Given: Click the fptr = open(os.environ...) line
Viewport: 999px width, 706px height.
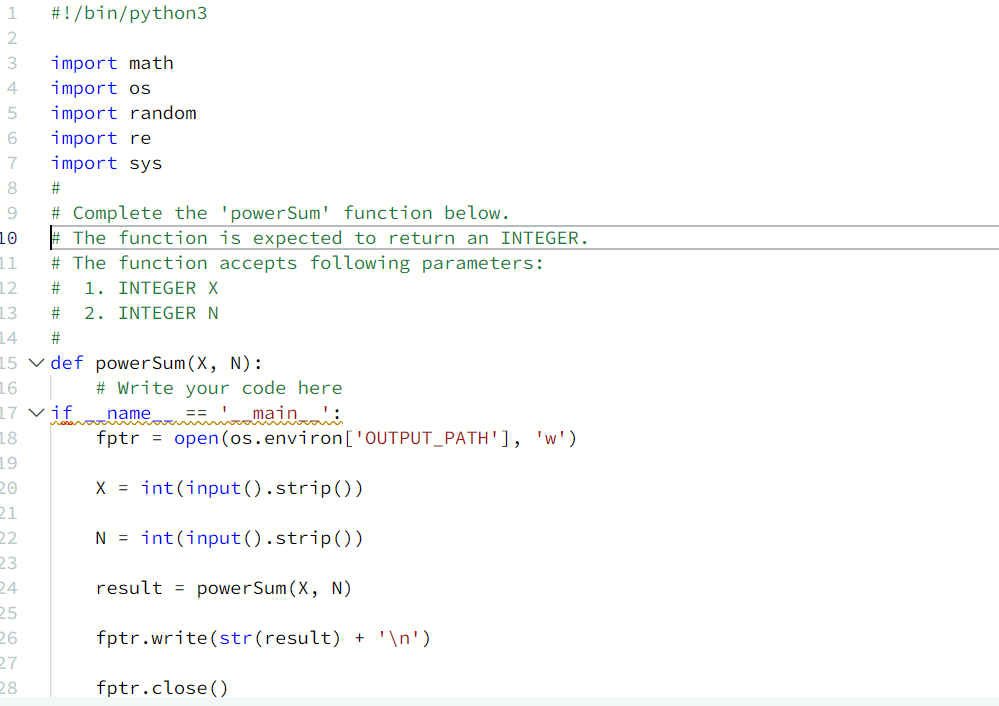Looking at the screenshot, I should pos(336,438).
